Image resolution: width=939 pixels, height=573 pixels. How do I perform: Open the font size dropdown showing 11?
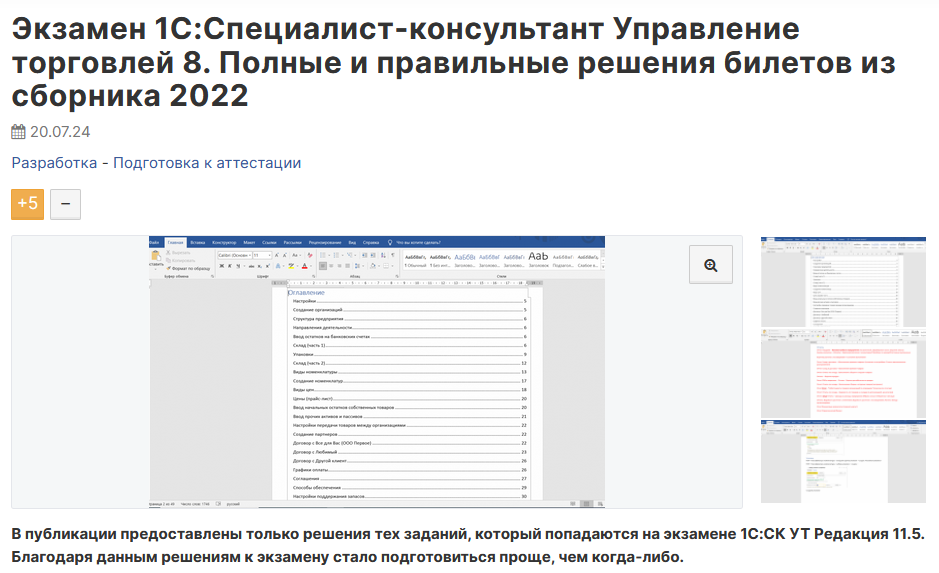tap(260, 256)
